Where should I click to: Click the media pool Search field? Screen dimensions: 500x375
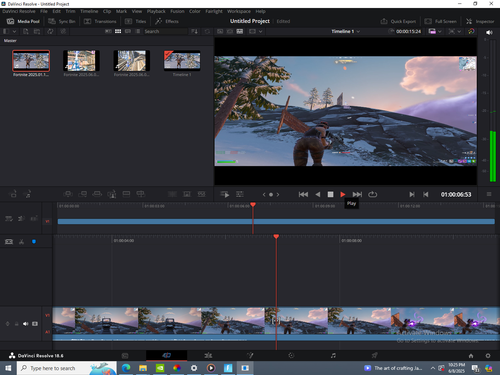tap(166, 31)
